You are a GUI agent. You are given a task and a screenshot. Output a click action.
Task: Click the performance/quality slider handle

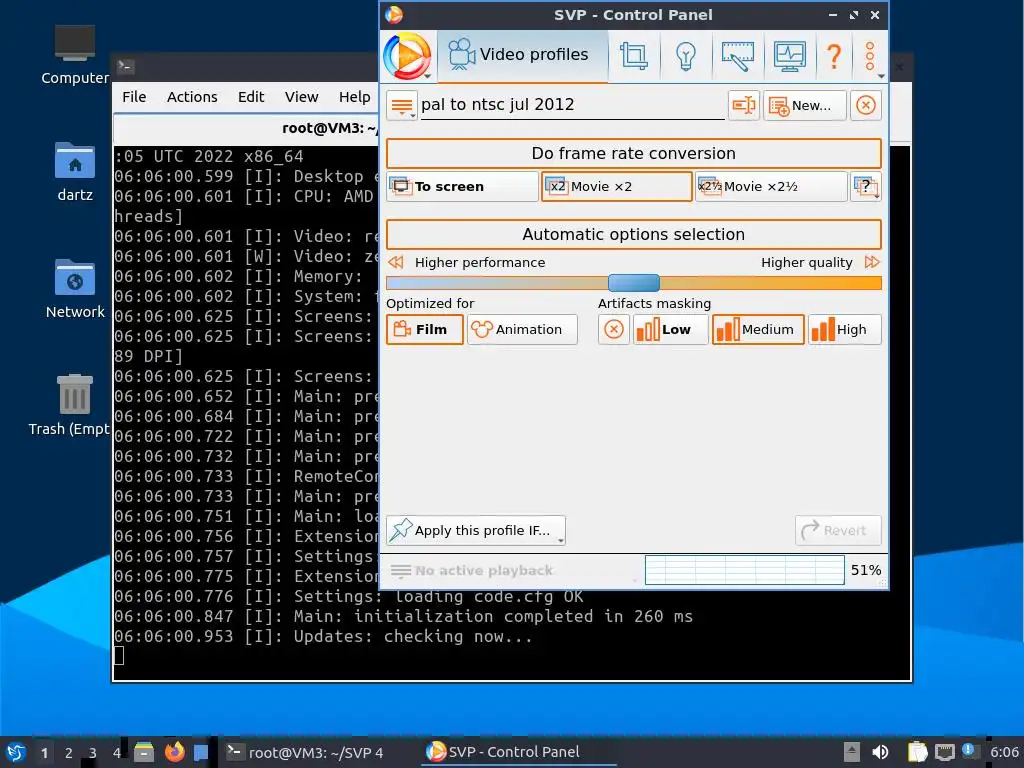(x=633, y=283)
